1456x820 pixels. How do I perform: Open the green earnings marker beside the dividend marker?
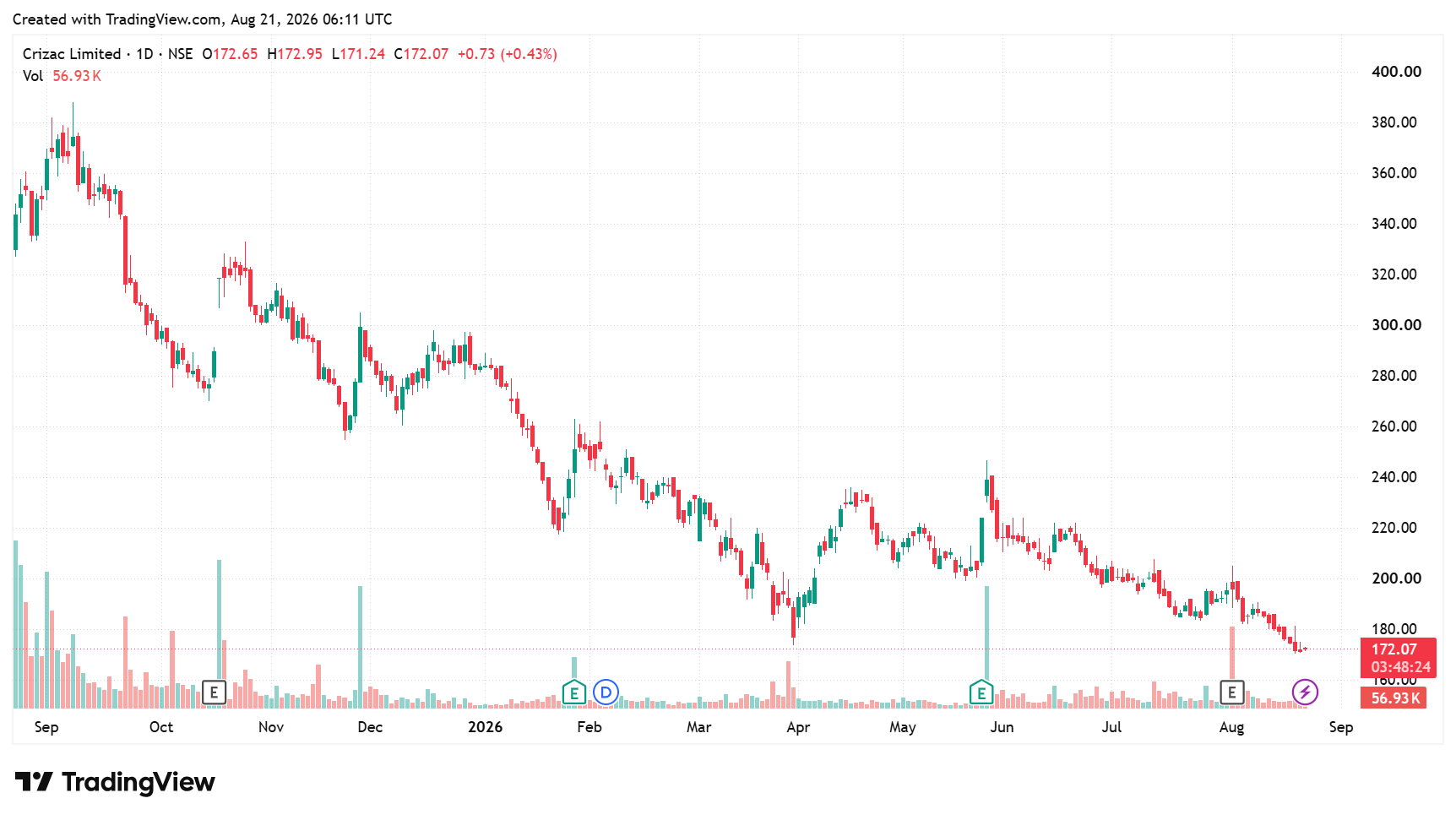[574, 692]
